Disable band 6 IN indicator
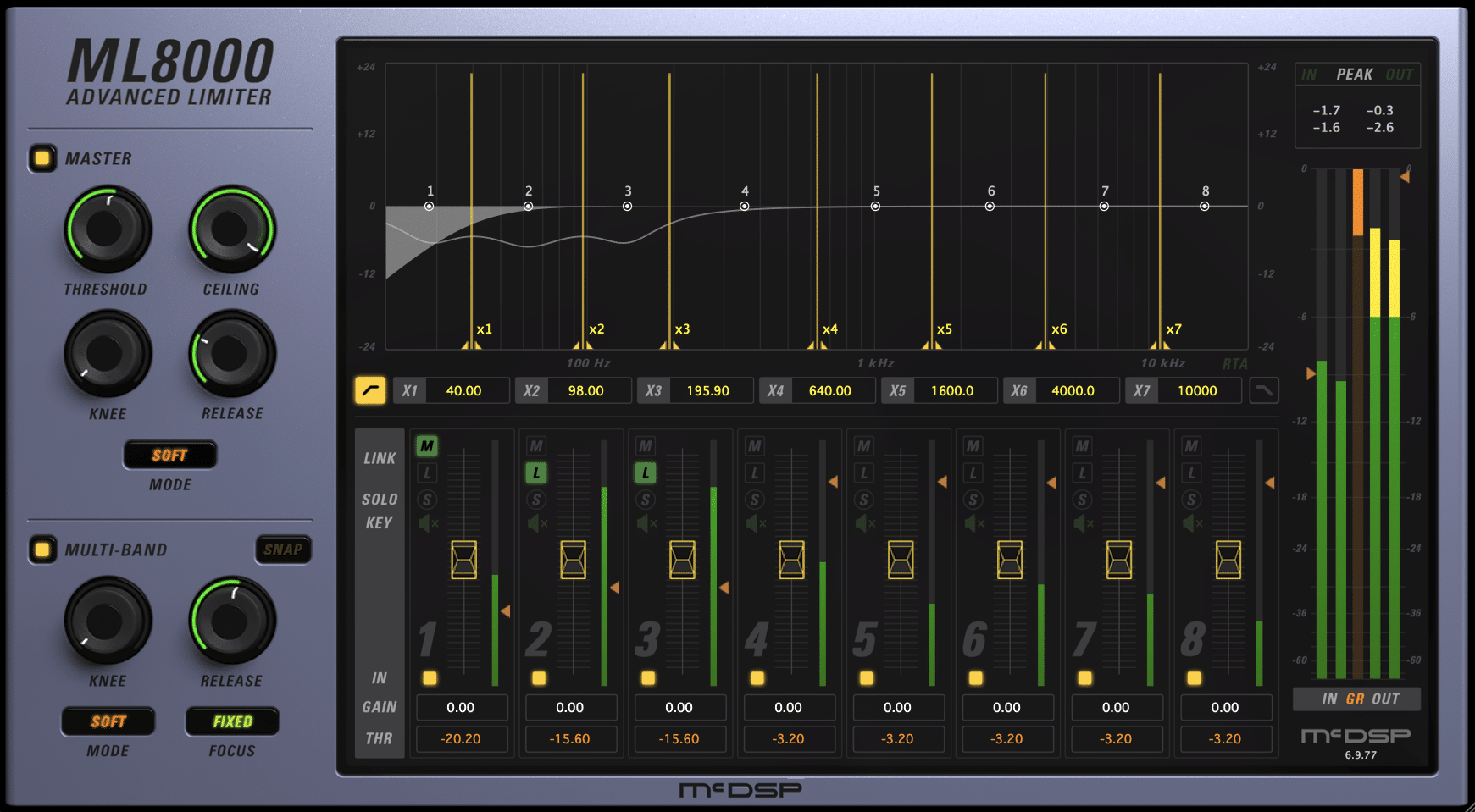This screenshot has height=812, width=1475. coord(975,678)
